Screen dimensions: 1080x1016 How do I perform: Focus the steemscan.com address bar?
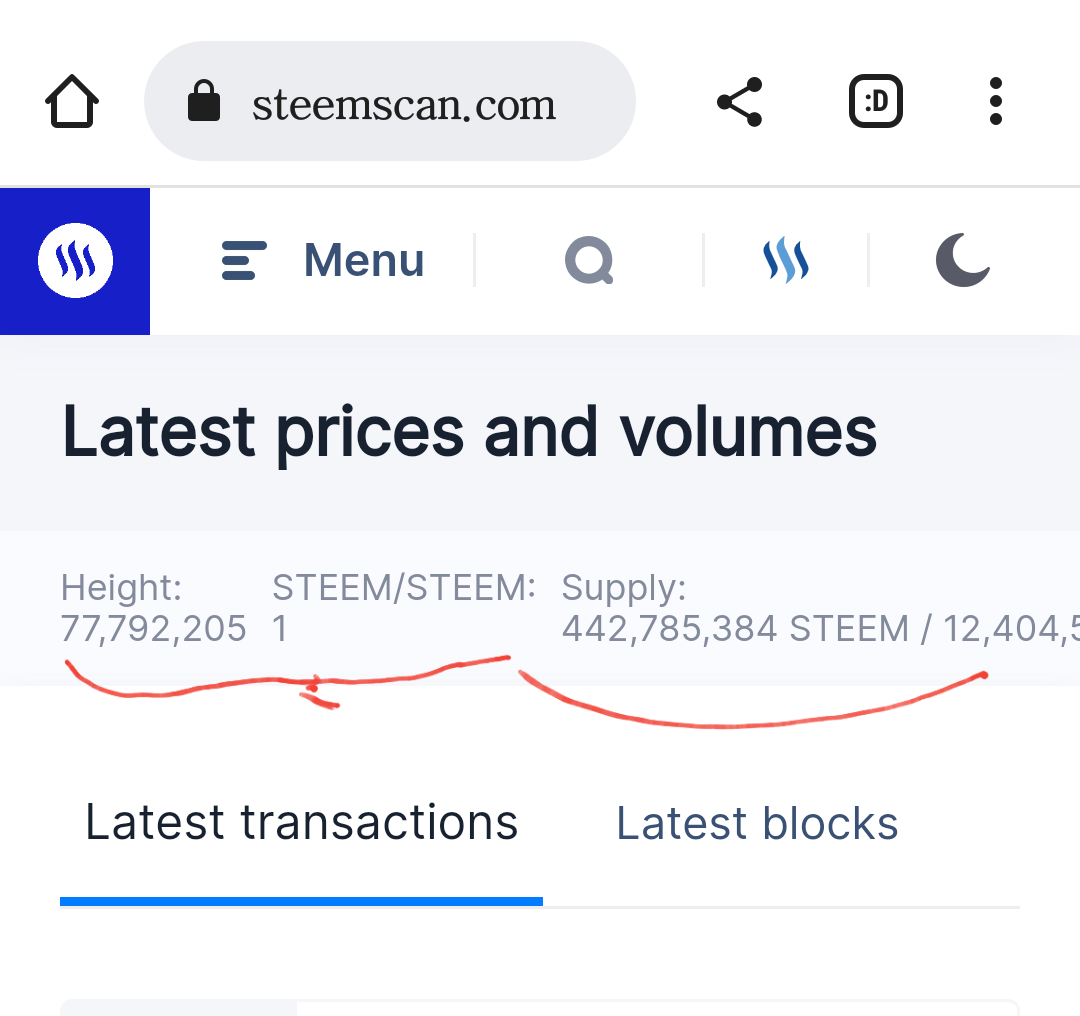point(403,104)
